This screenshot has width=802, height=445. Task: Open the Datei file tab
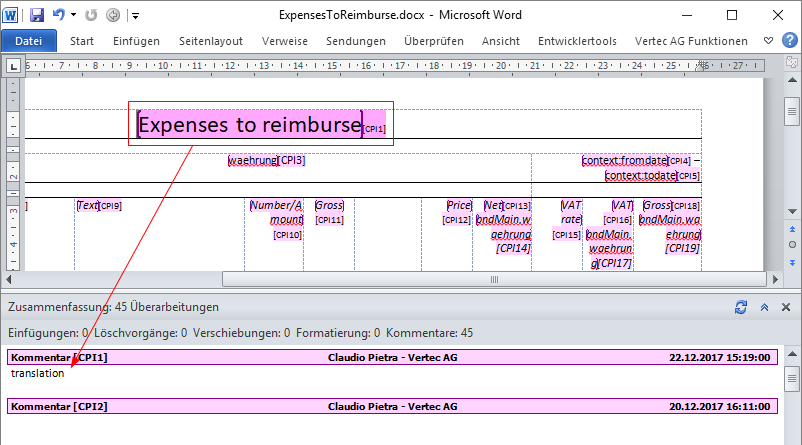click(29, 41)
